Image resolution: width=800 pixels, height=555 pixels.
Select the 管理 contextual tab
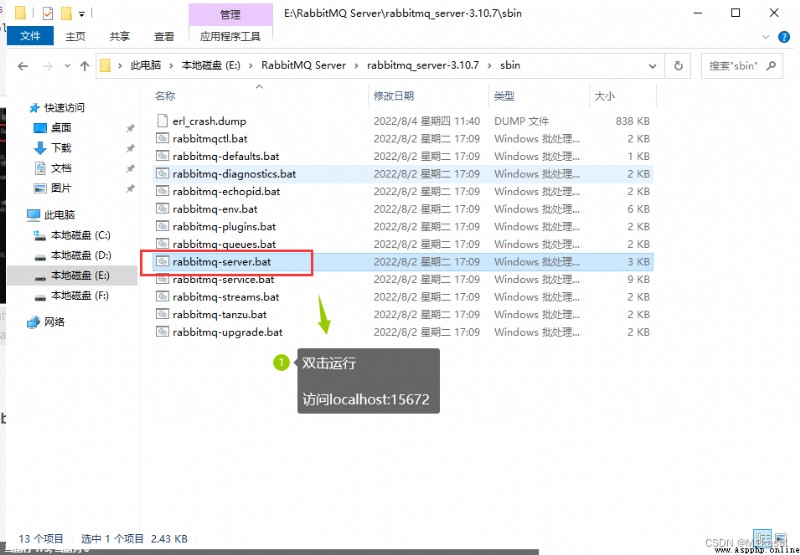pos(230,15)
